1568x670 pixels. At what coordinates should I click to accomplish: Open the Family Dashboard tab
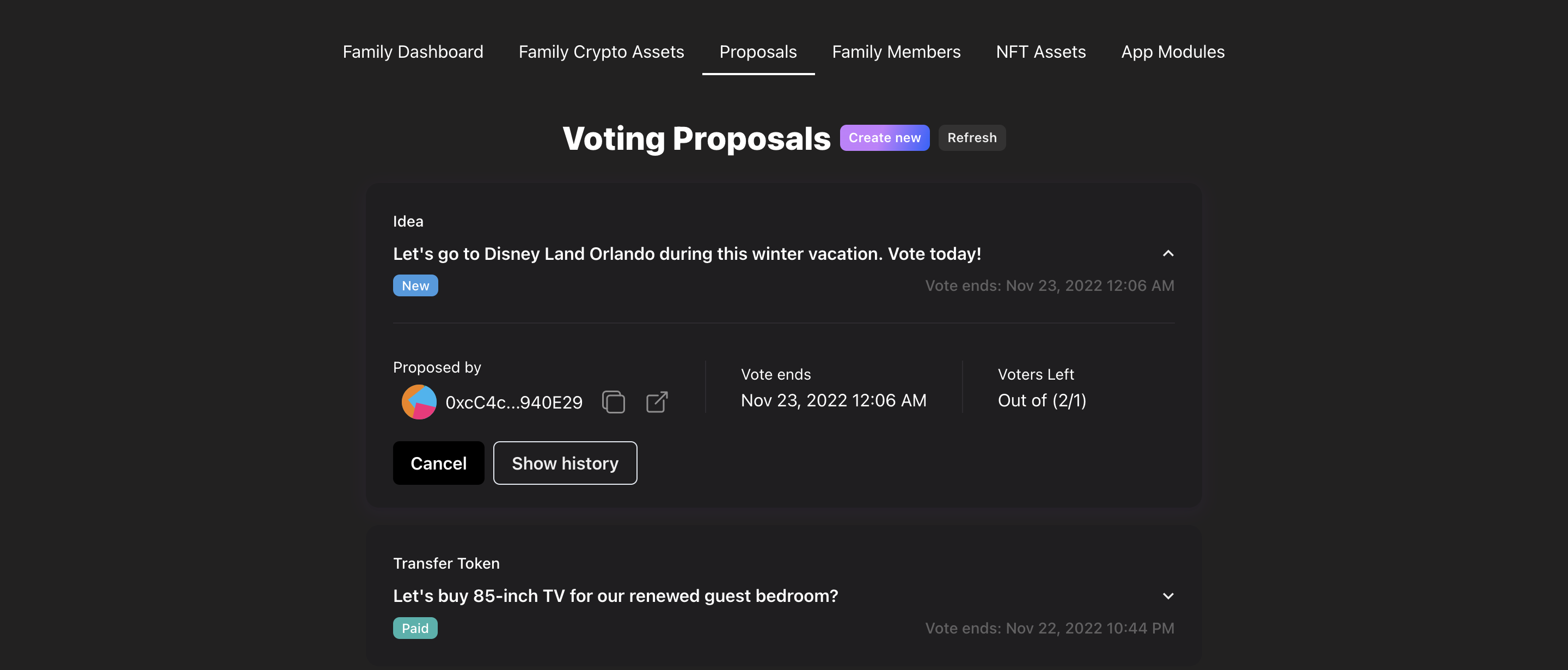pos(413,52)
